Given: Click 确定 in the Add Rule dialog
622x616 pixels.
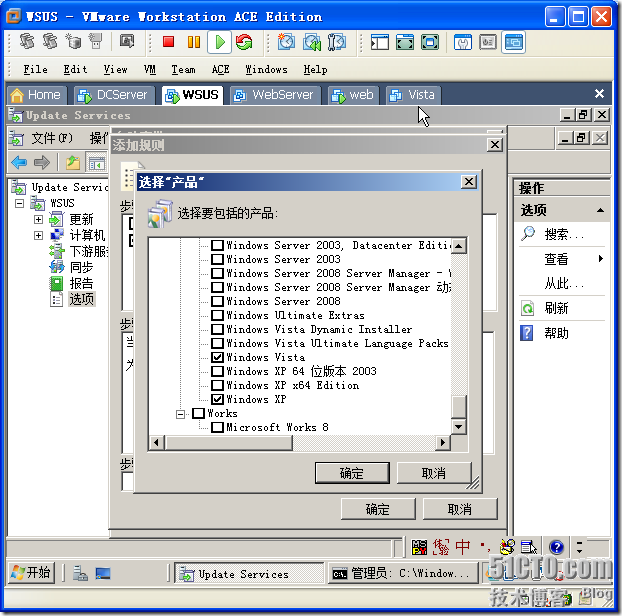Looking at the screenshot, I should [378, 509].
